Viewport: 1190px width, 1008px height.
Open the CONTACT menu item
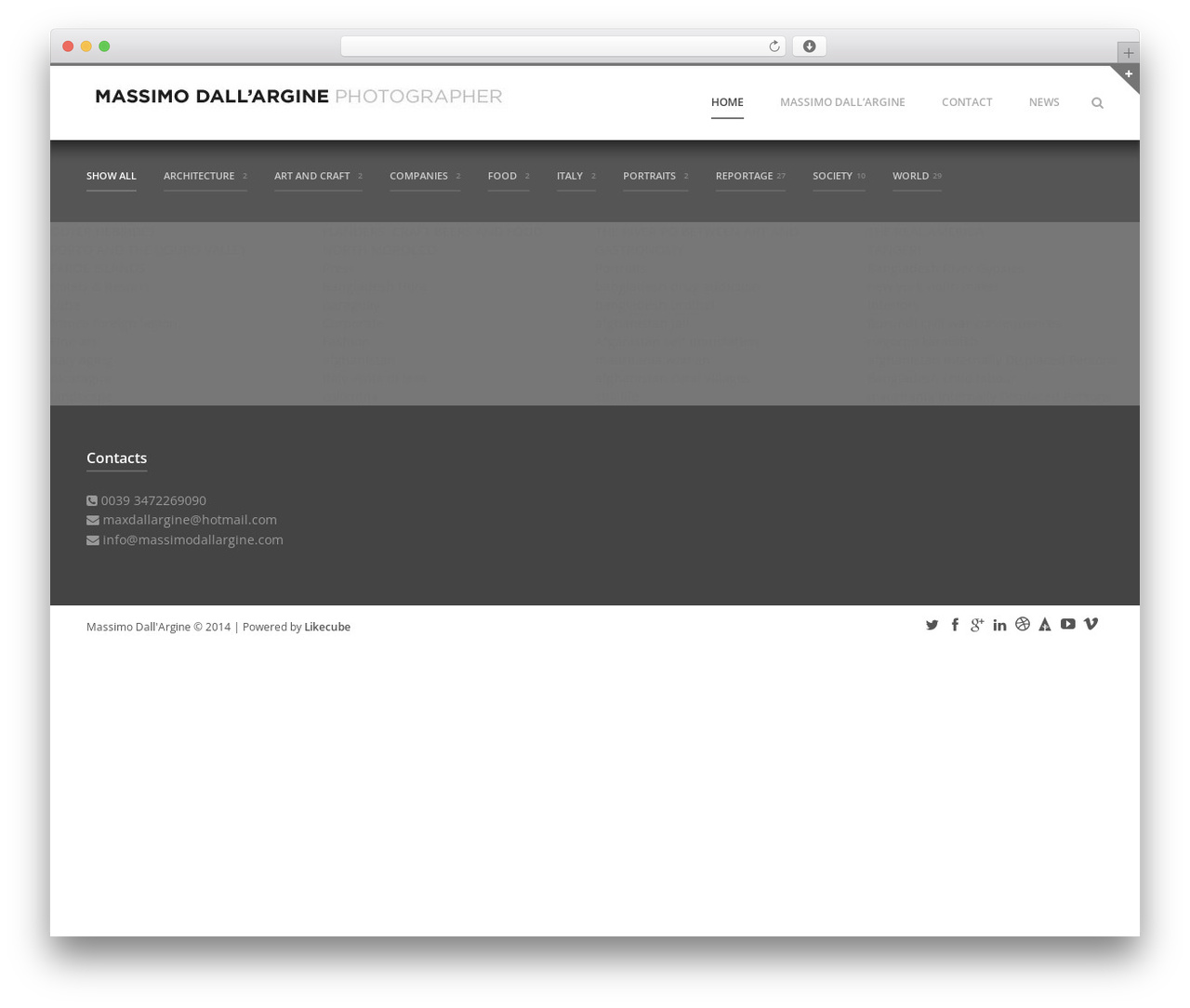click(x=967, y=102)
